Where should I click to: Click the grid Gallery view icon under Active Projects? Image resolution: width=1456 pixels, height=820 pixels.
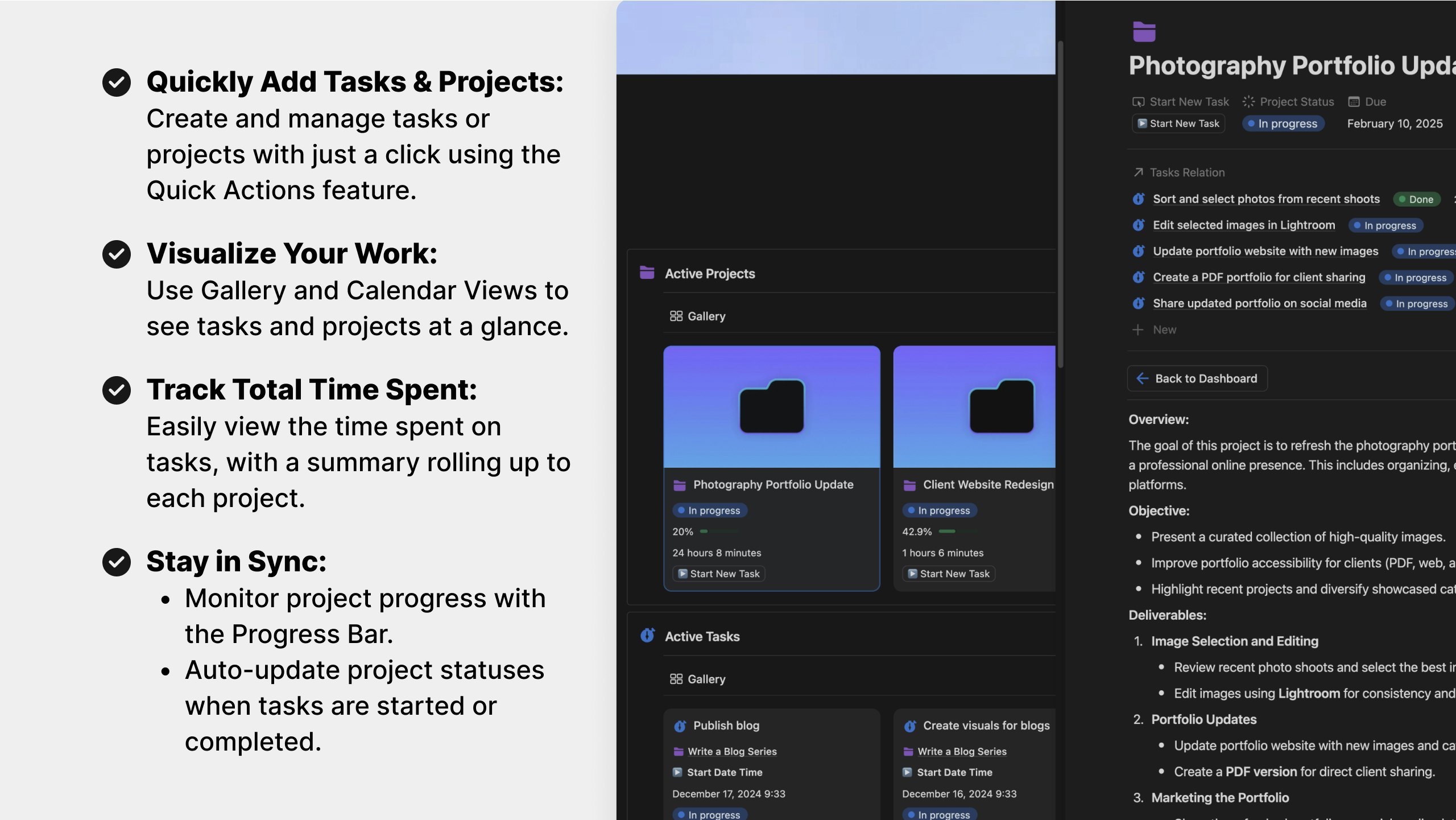(676, 315)
